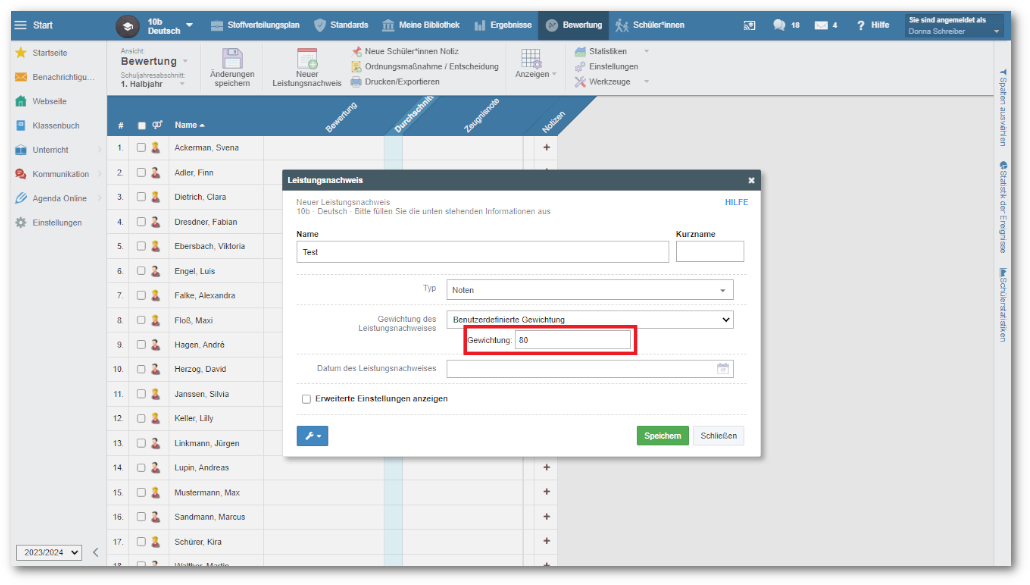The width and height of the screenshot is (1030, 585).
Task: Click the green Speichern button
Action: tap(662, 436)
